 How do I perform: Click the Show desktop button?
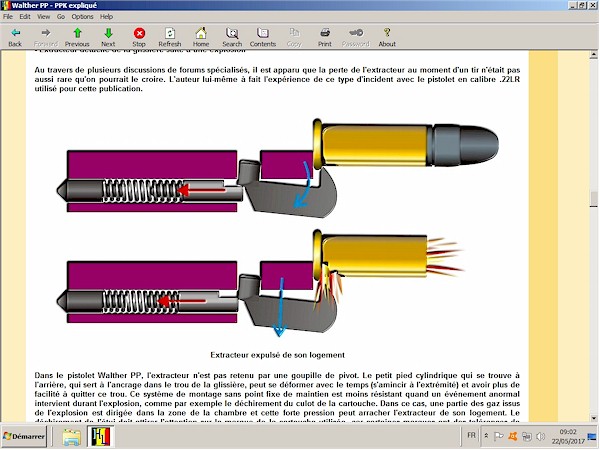point(592,436)
